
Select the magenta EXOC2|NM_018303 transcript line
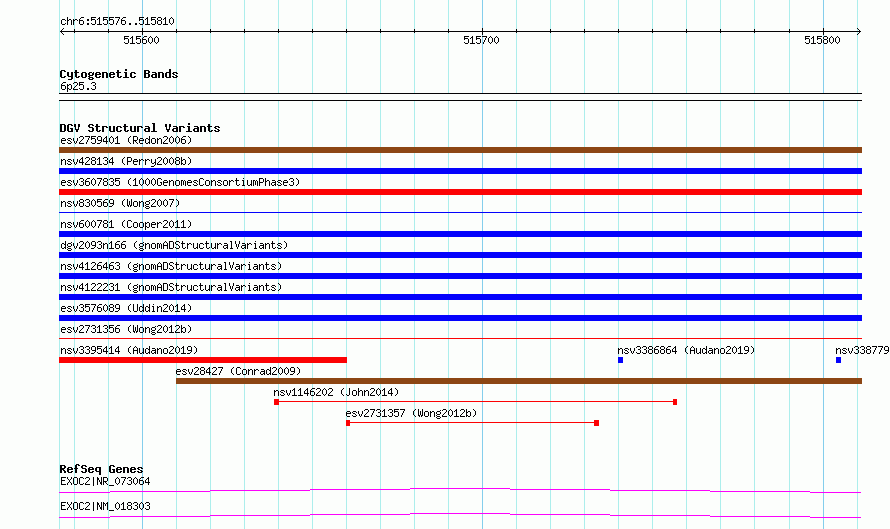click(x=460, y=515)
